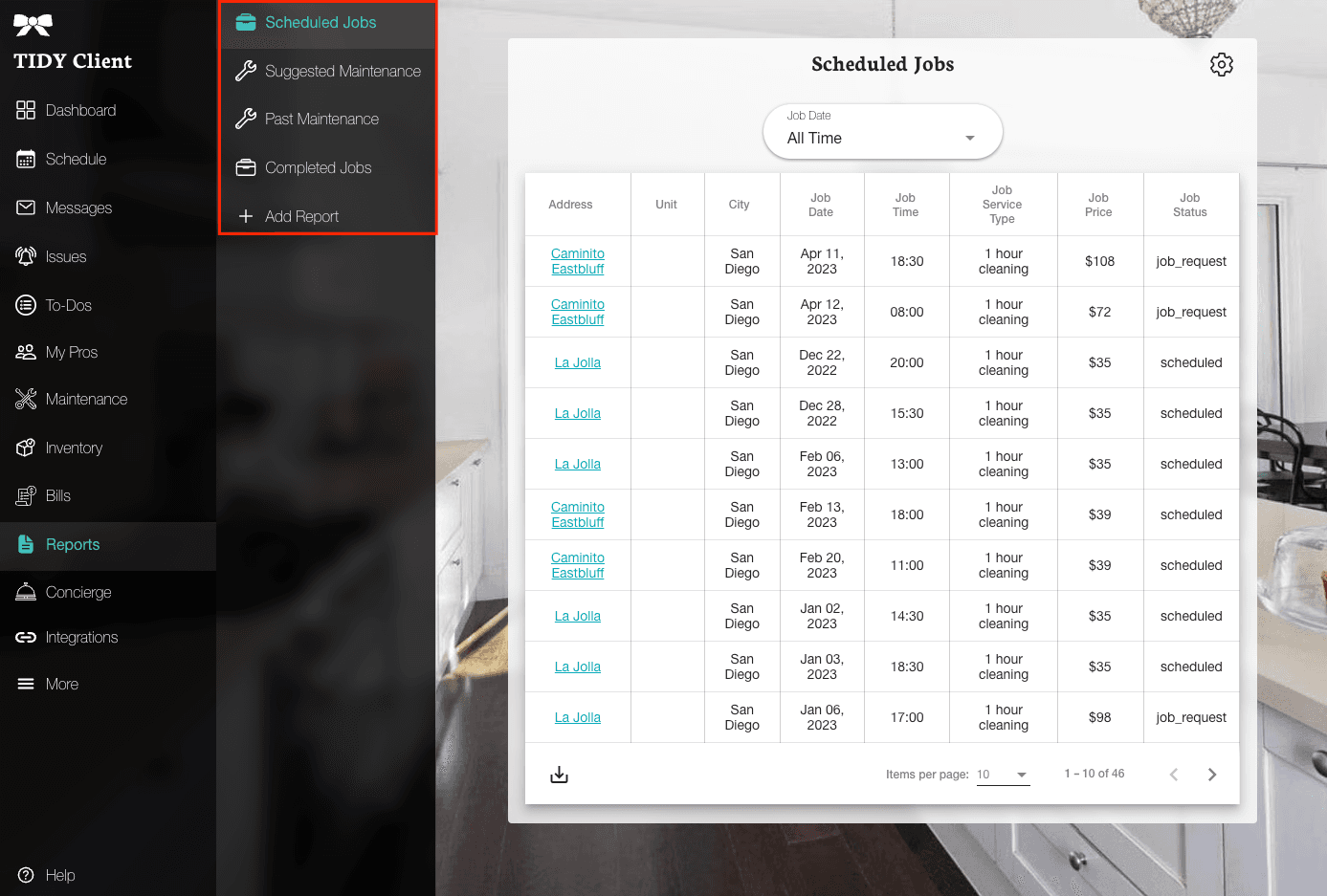Open La Jolla address for Dec 22

click(578, 362)
